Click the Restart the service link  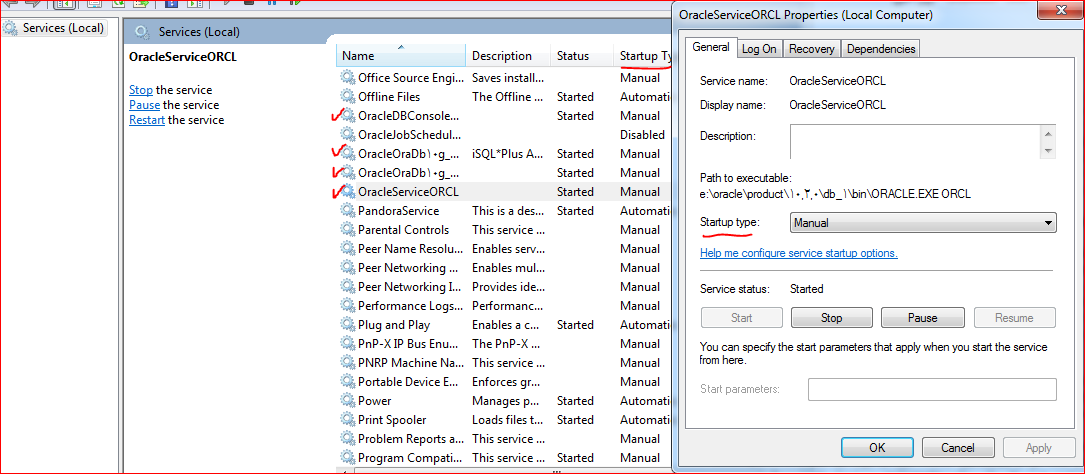click(146, 120)
